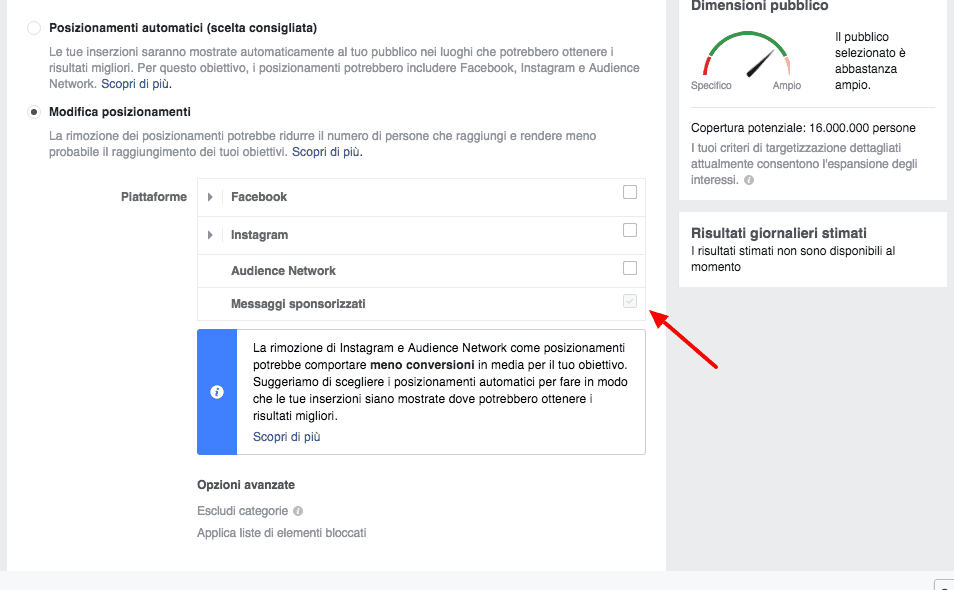Check the Facebook platform checkbox
Image resolution: width=954 pixels, height=590 pixels.
click(630, 192)
